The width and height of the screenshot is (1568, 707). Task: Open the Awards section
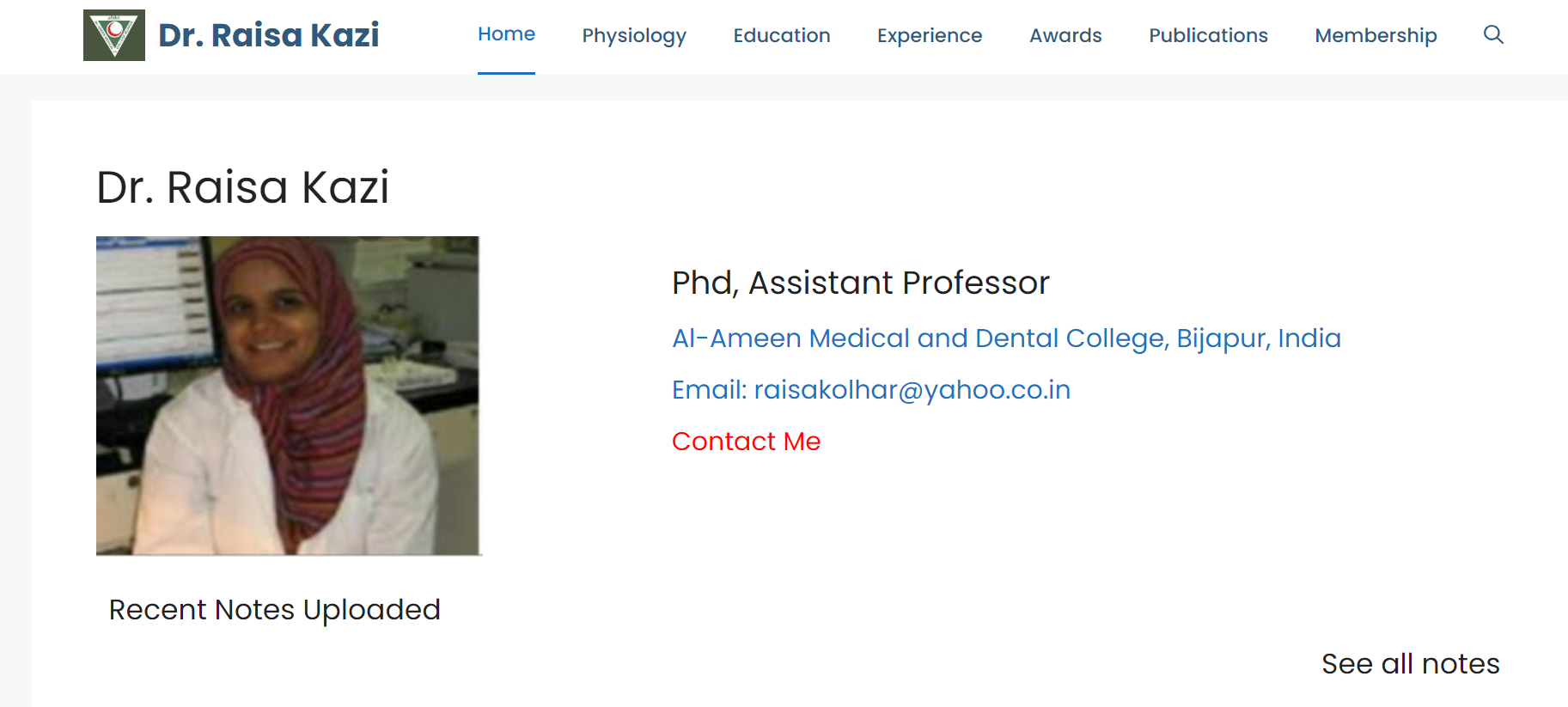pyautogui.click(x=1065, y=35)
